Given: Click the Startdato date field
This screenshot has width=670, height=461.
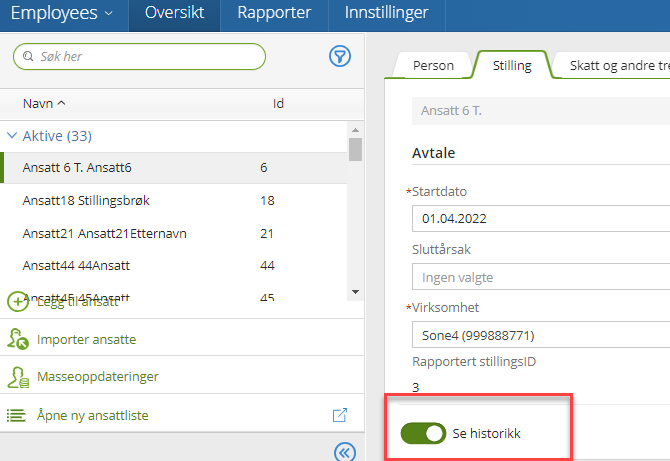Looking at the screenshot, I should pyautogui.click(x=541, y=218).
